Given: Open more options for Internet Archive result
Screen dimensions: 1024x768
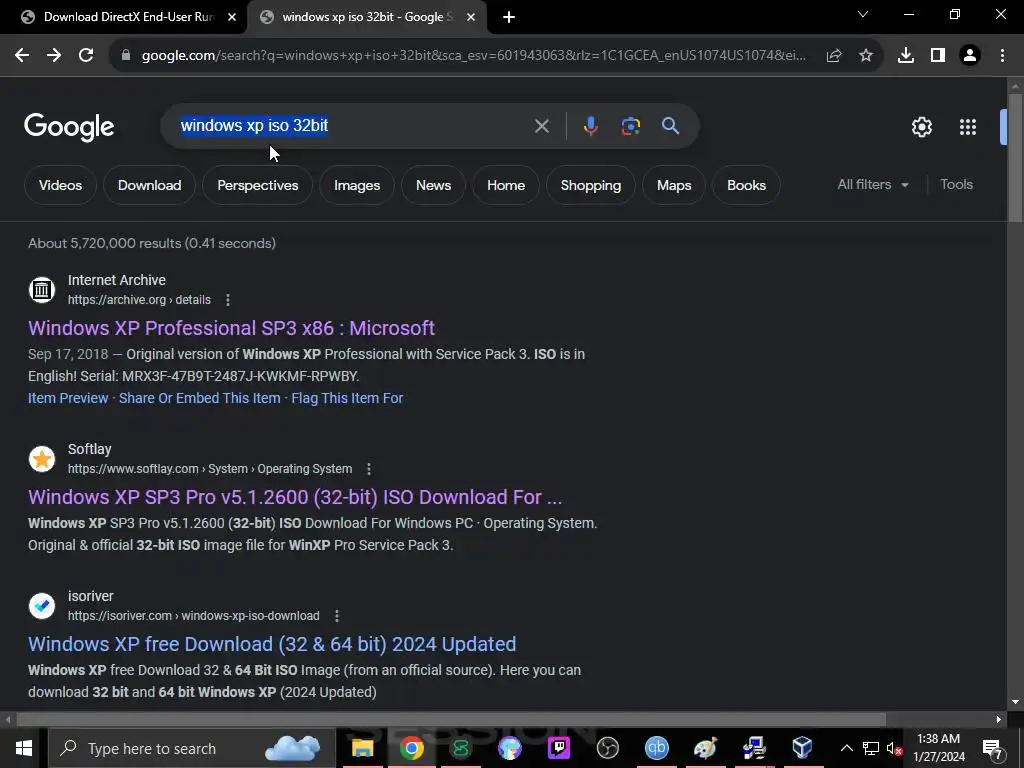Looking at the screenshot, I should [x=227, y=300].
